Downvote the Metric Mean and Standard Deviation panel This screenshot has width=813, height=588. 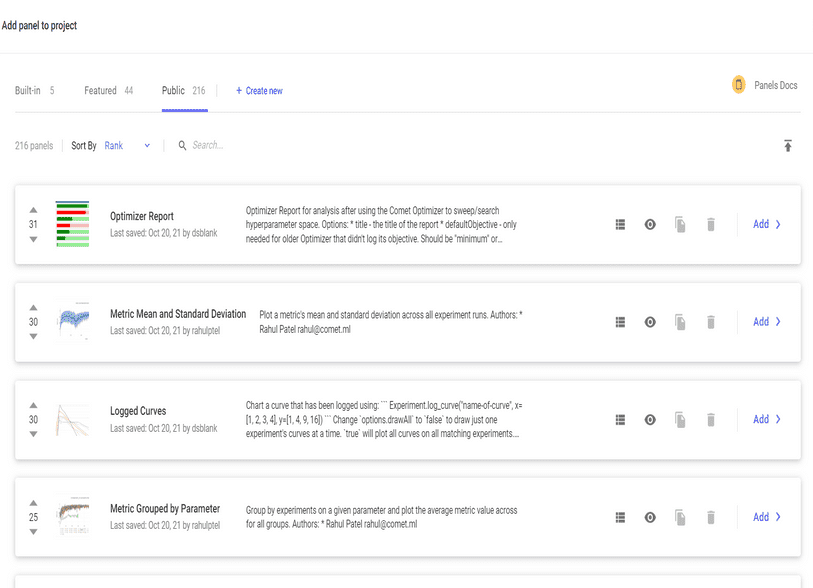pos(33,337)
